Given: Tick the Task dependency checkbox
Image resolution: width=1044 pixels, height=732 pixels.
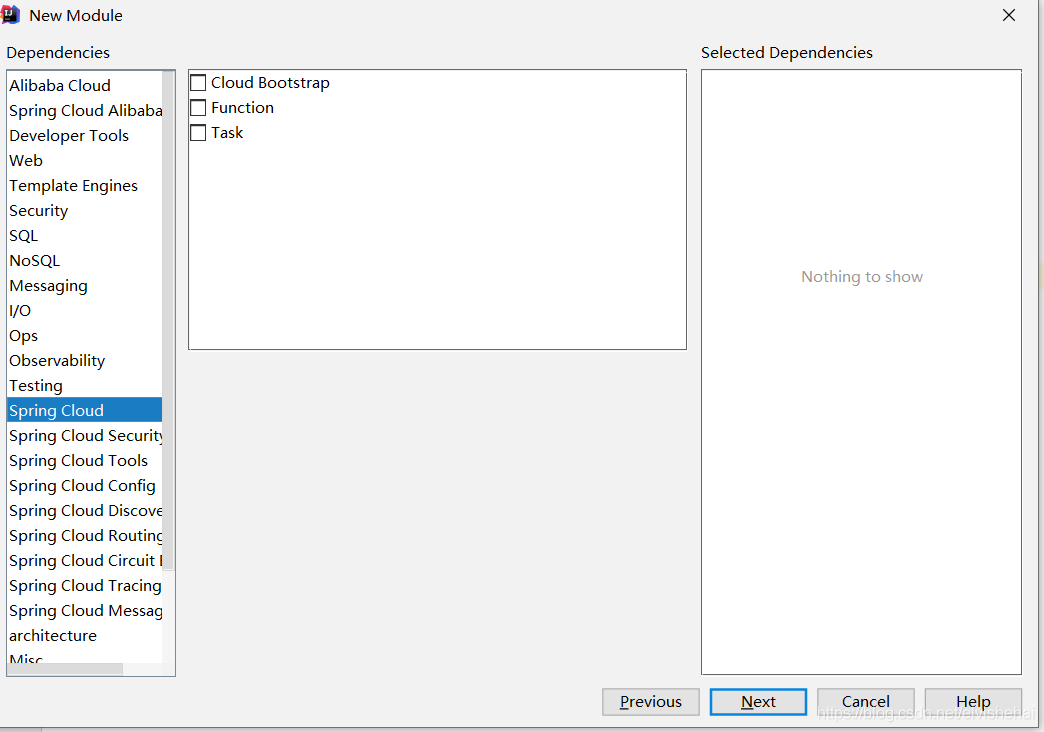Looking at the screenshot, I should point(198,133).
